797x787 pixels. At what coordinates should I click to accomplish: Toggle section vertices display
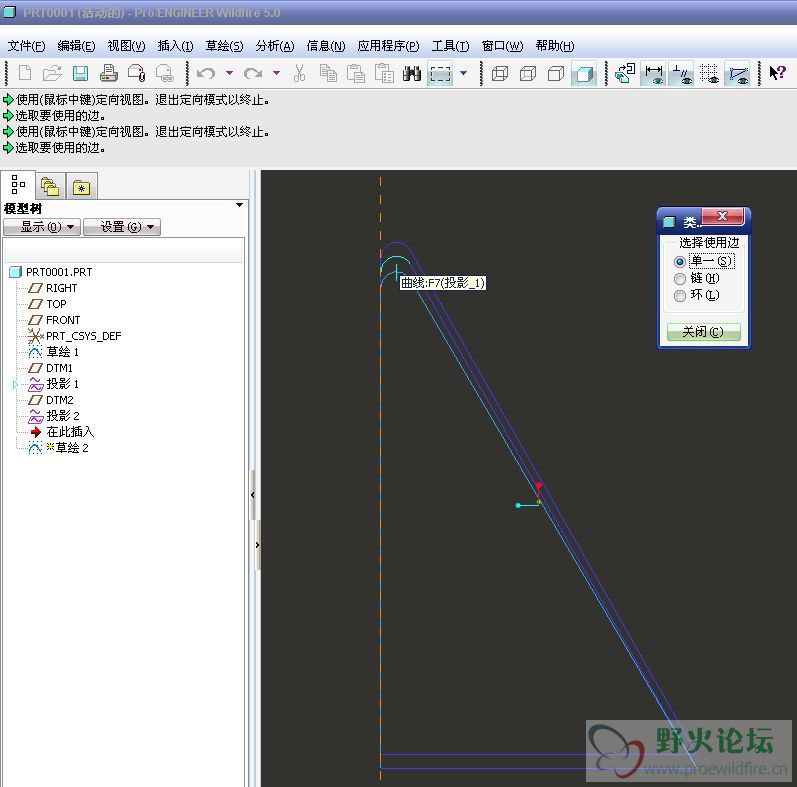(x=737, y=74)
